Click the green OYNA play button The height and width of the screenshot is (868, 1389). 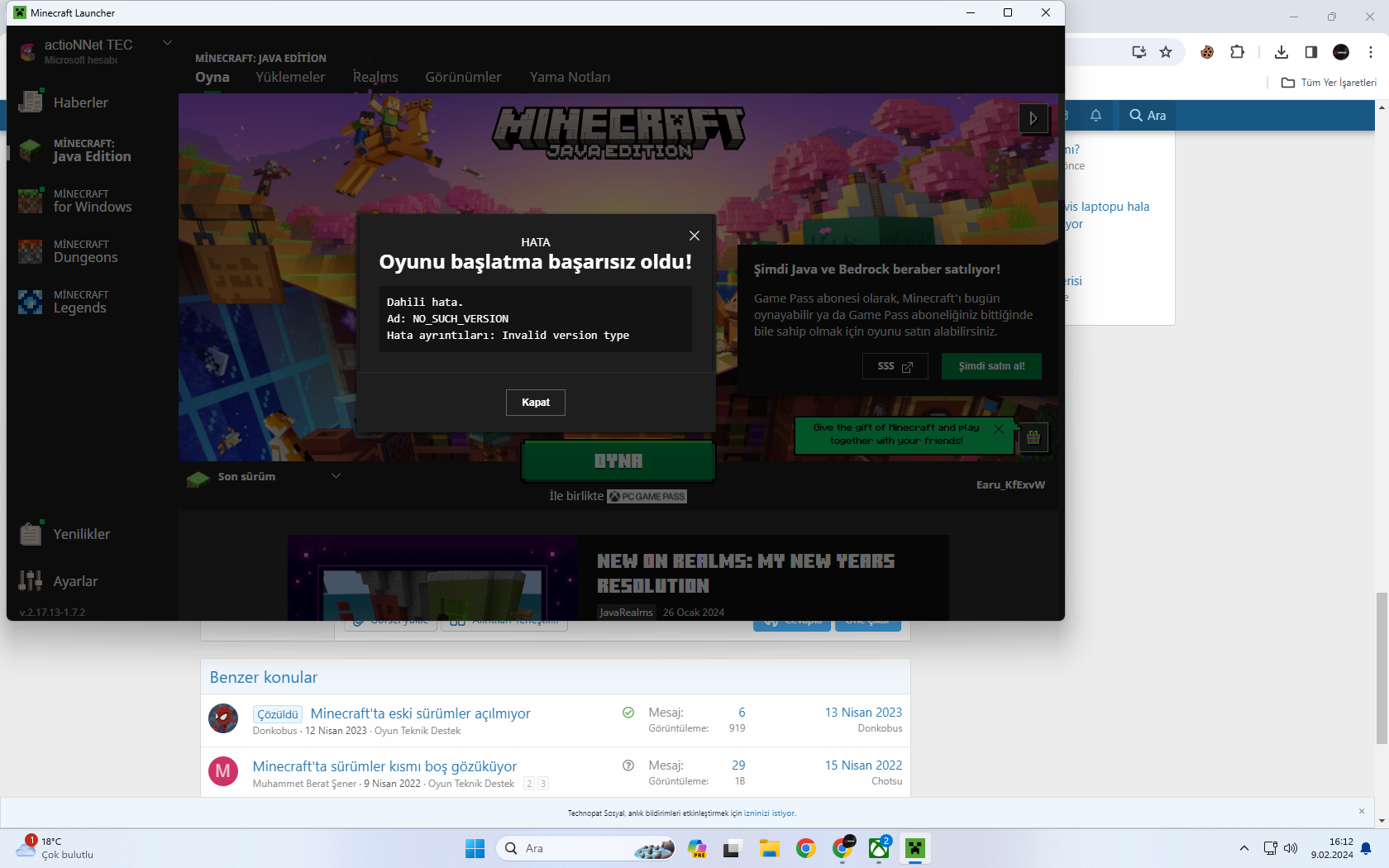click(618, 461)
